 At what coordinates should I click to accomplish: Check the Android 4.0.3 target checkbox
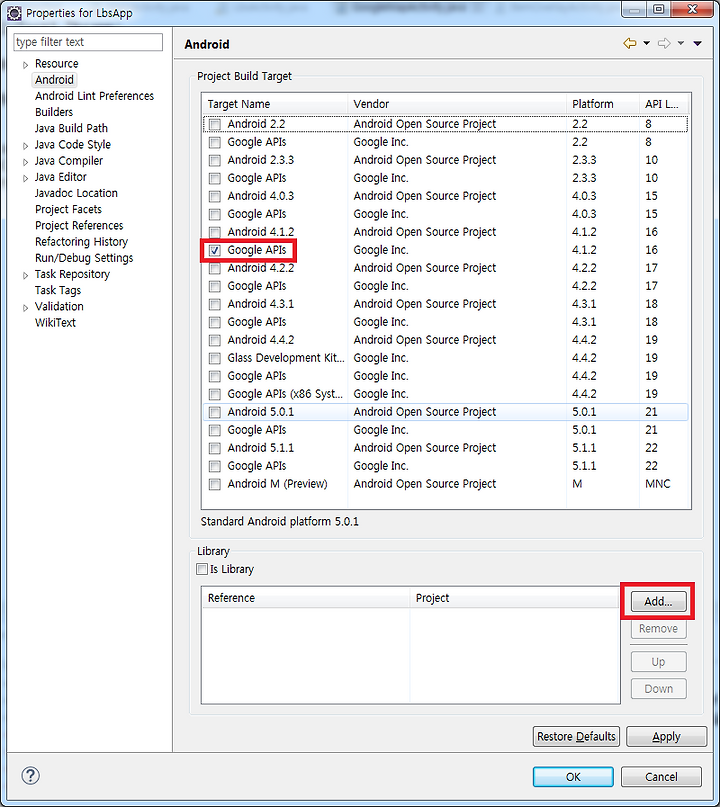(215, 197)
